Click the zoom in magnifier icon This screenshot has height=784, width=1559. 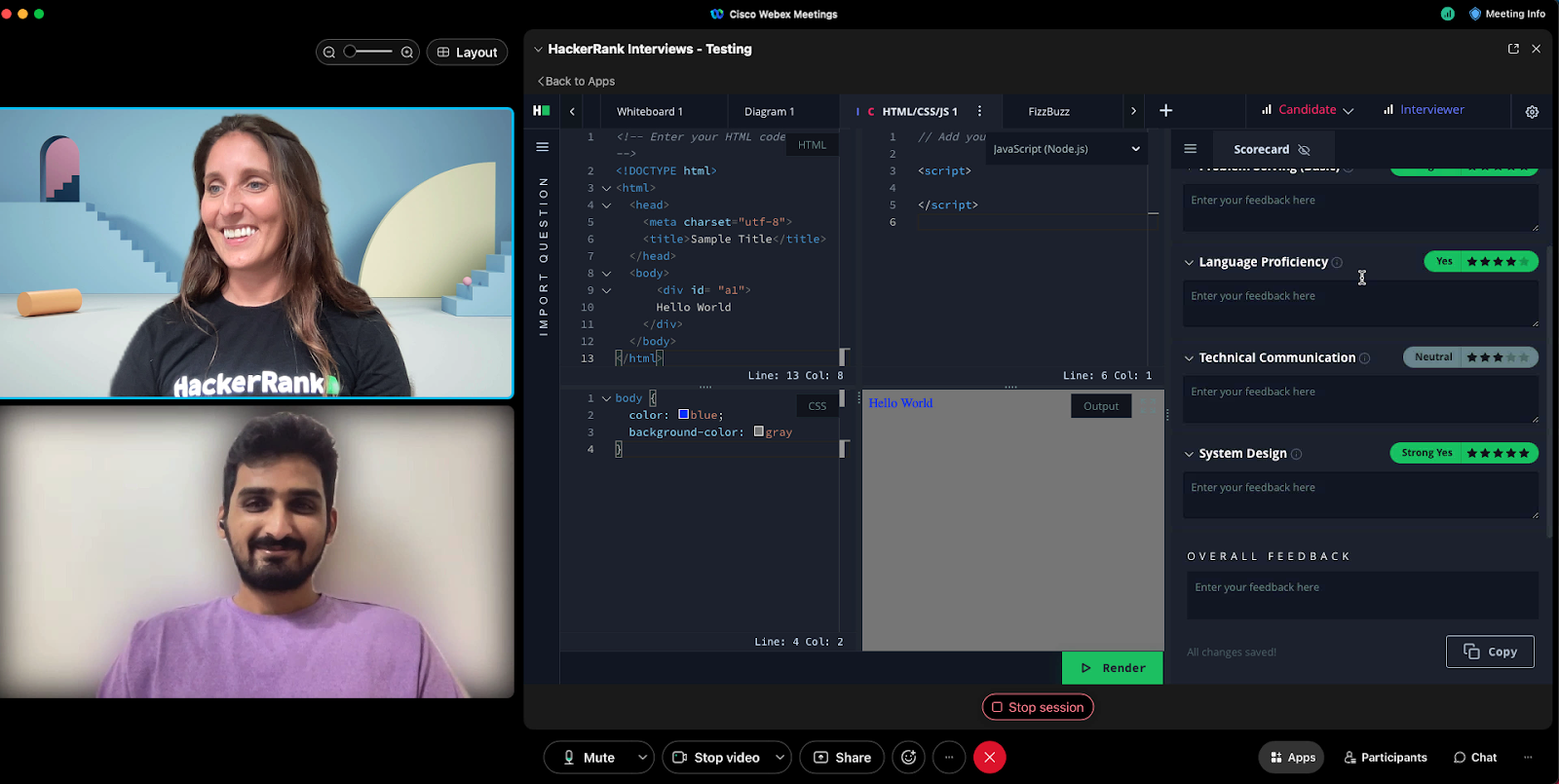point(407,53)
